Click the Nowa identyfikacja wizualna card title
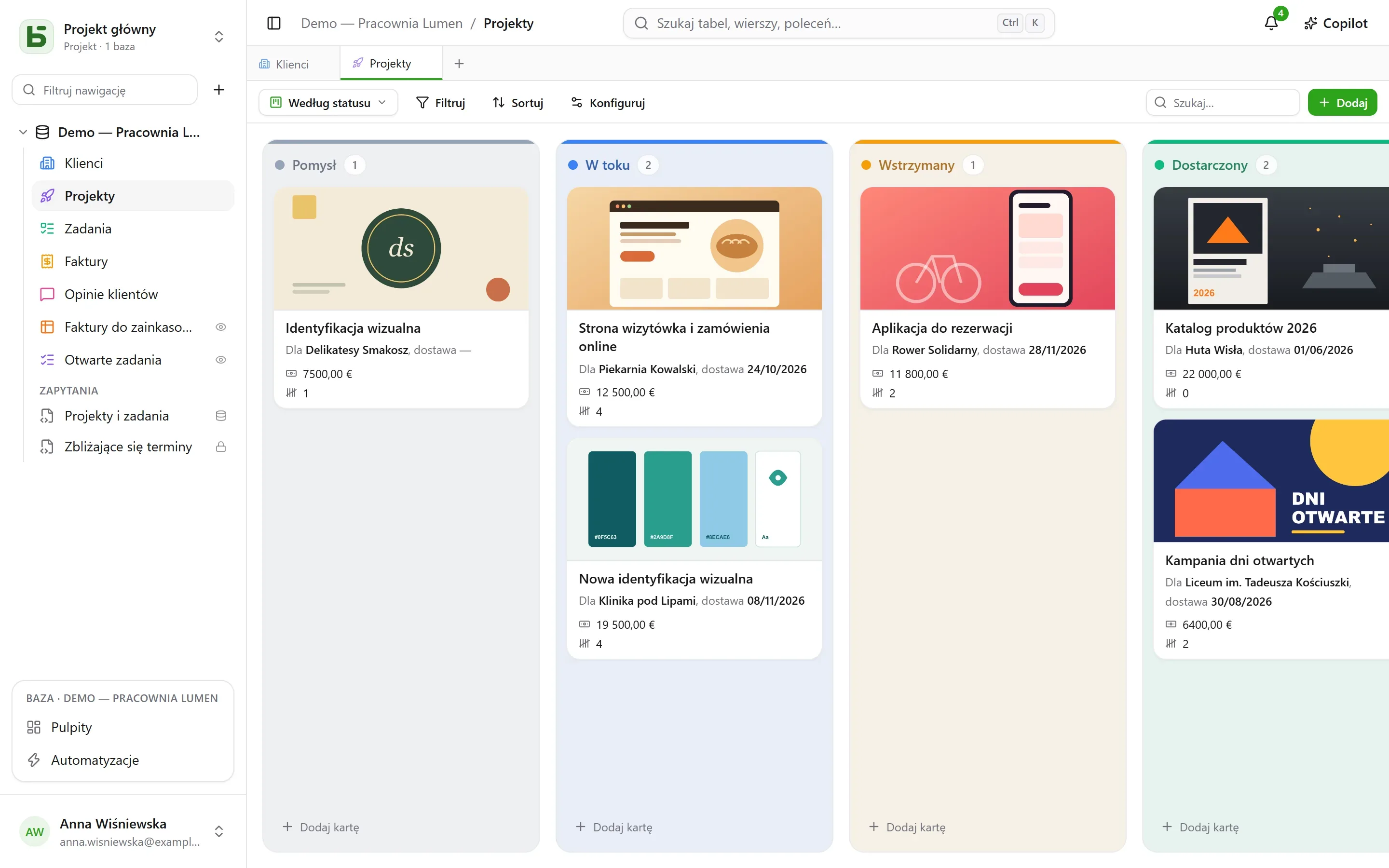This screenshot has height=868, width=1389. (666, 579)
